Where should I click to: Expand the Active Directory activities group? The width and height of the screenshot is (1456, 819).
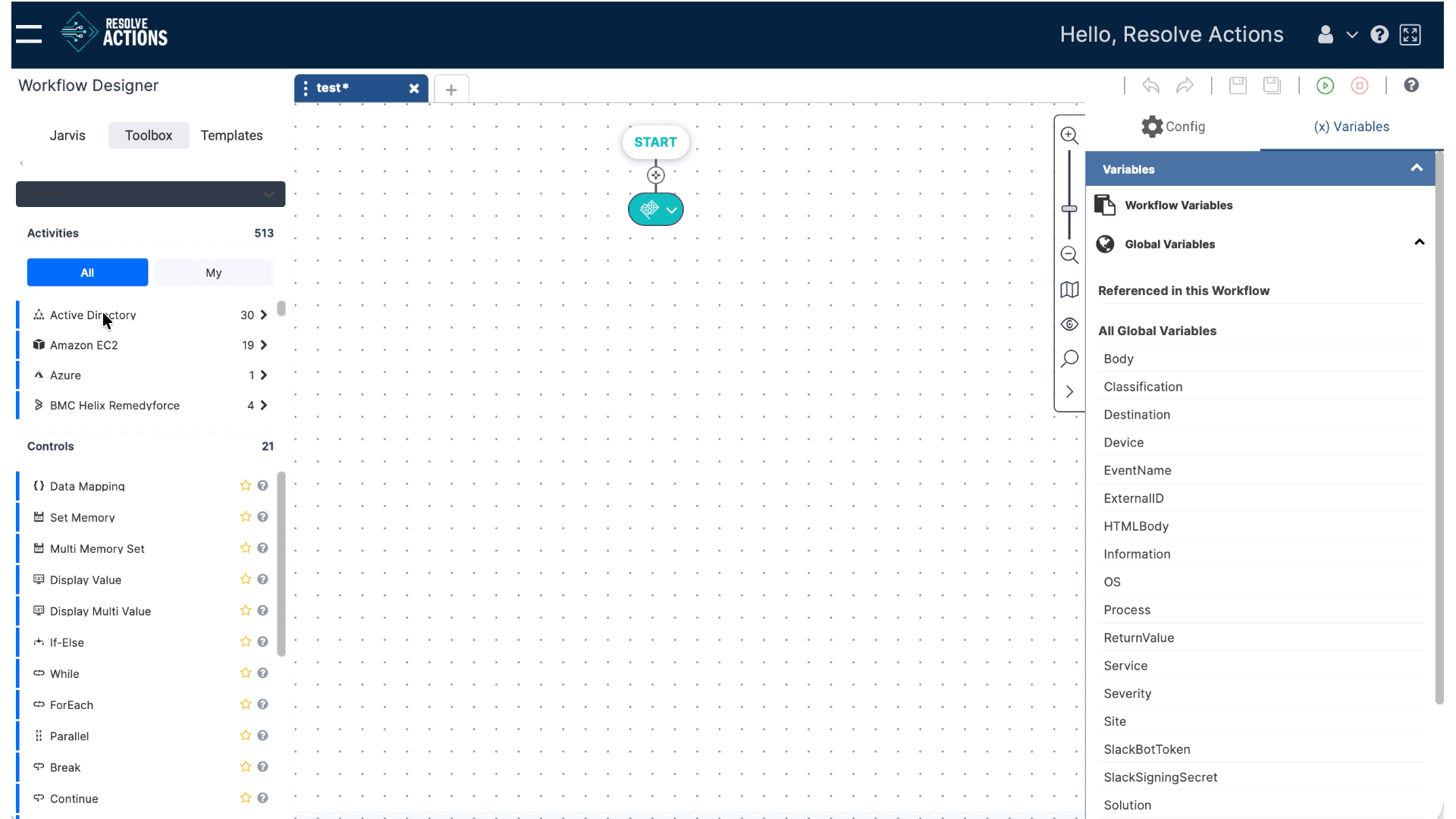pos(263,315)
